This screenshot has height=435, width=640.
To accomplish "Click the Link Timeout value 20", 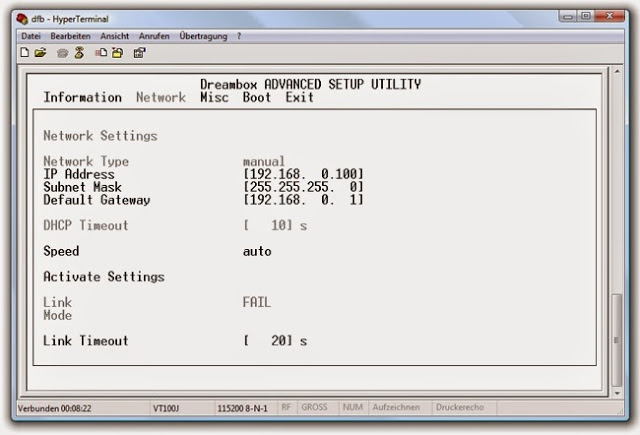I will click(x=268, y=340).
